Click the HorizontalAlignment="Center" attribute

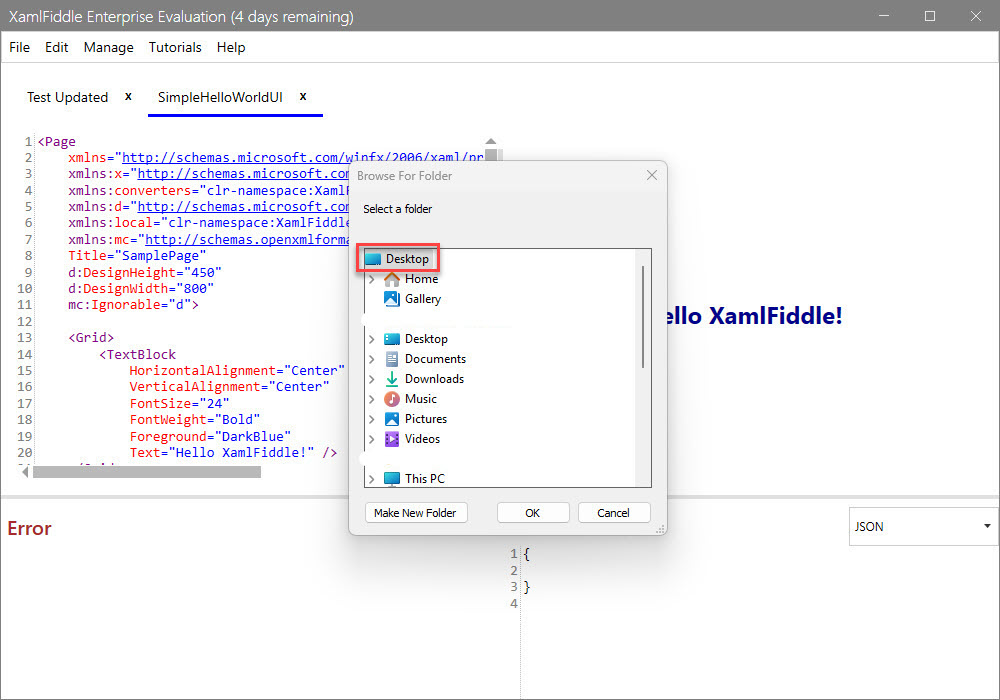(x=237, y=370)
